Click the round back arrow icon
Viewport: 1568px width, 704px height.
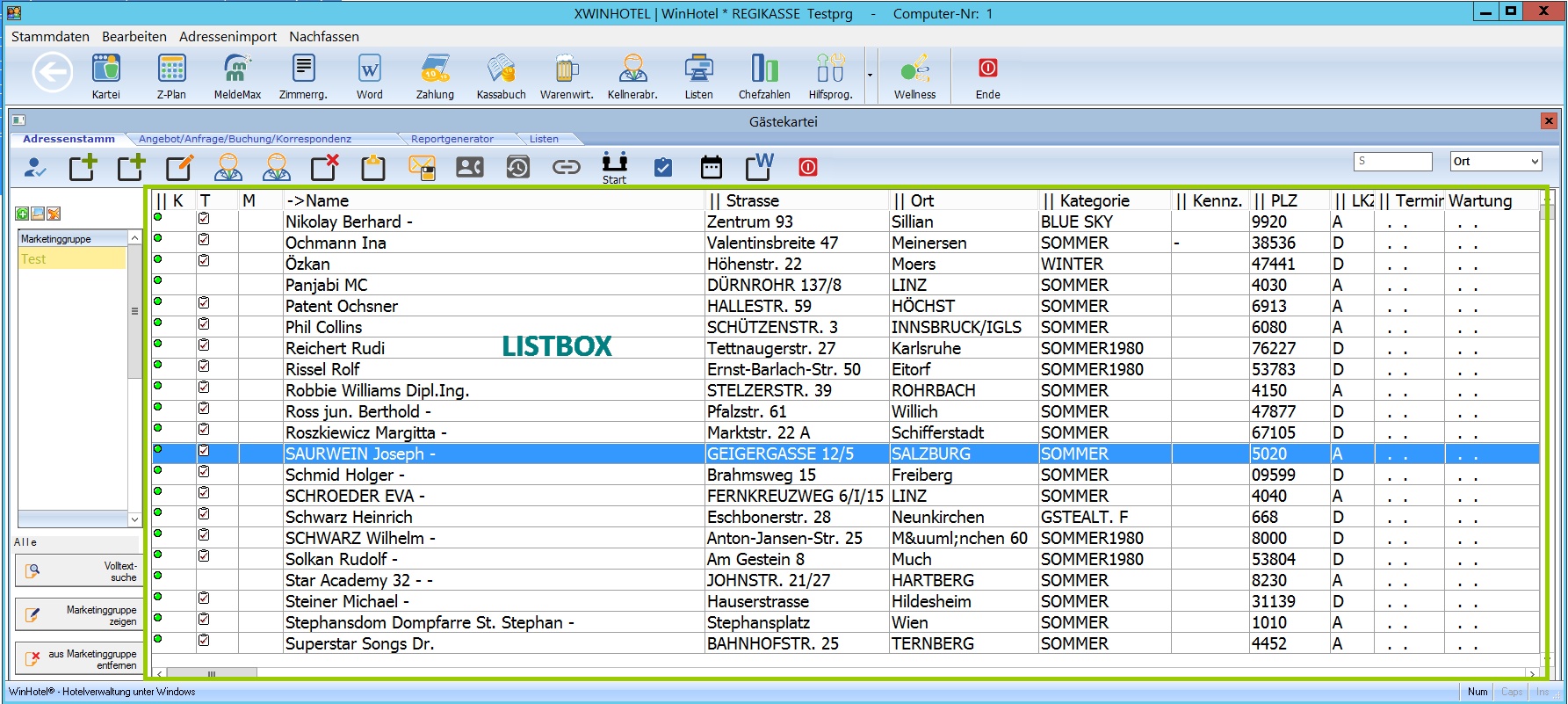point(52,72)
